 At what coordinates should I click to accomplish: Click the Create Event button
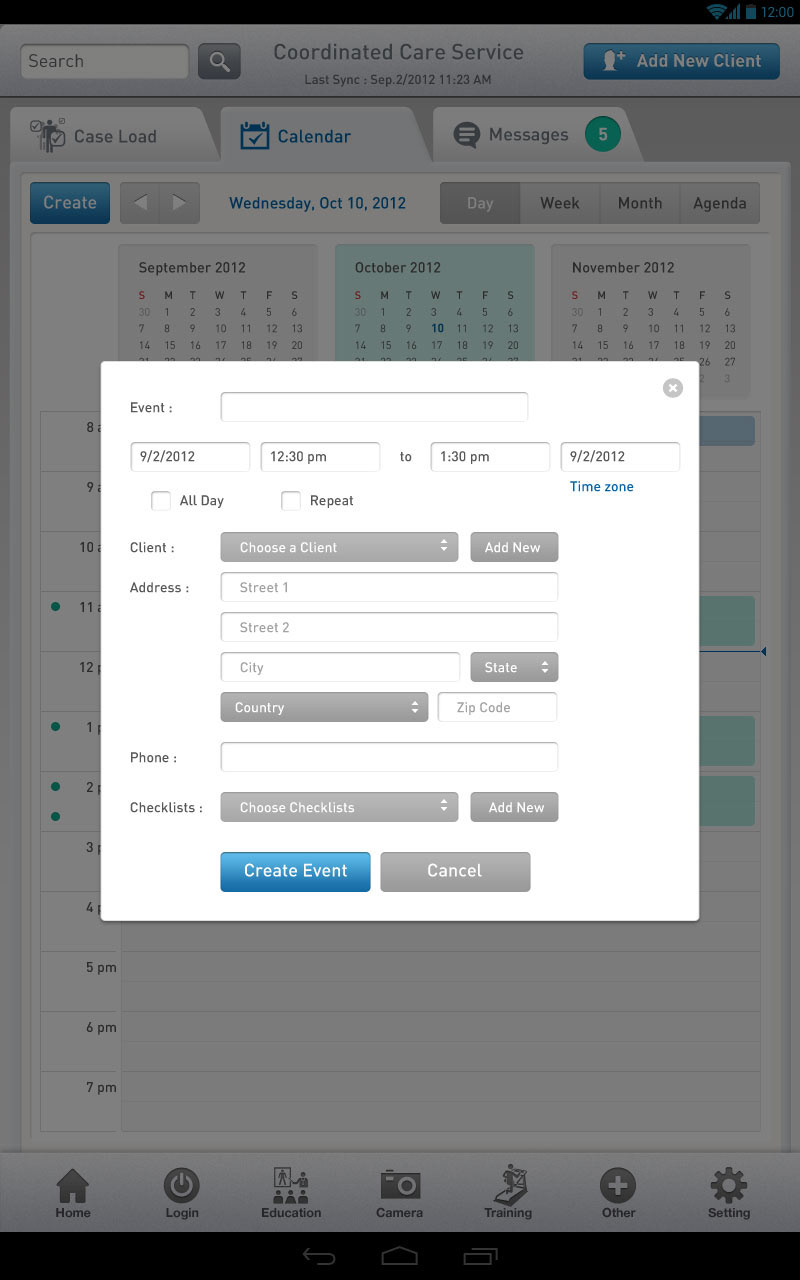coord(295,871)
